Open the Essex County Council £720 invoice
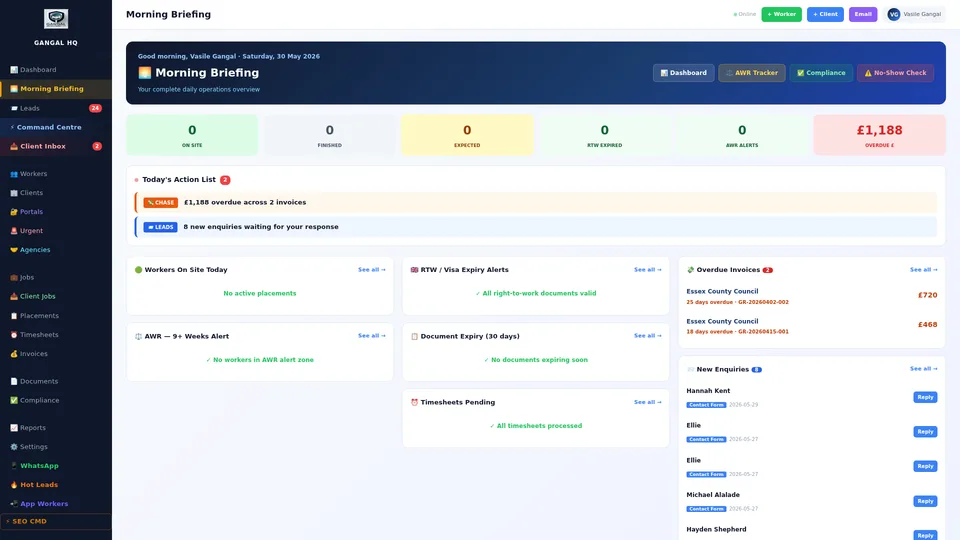This screenshot has width=960, height=540. tap(812, 296)
